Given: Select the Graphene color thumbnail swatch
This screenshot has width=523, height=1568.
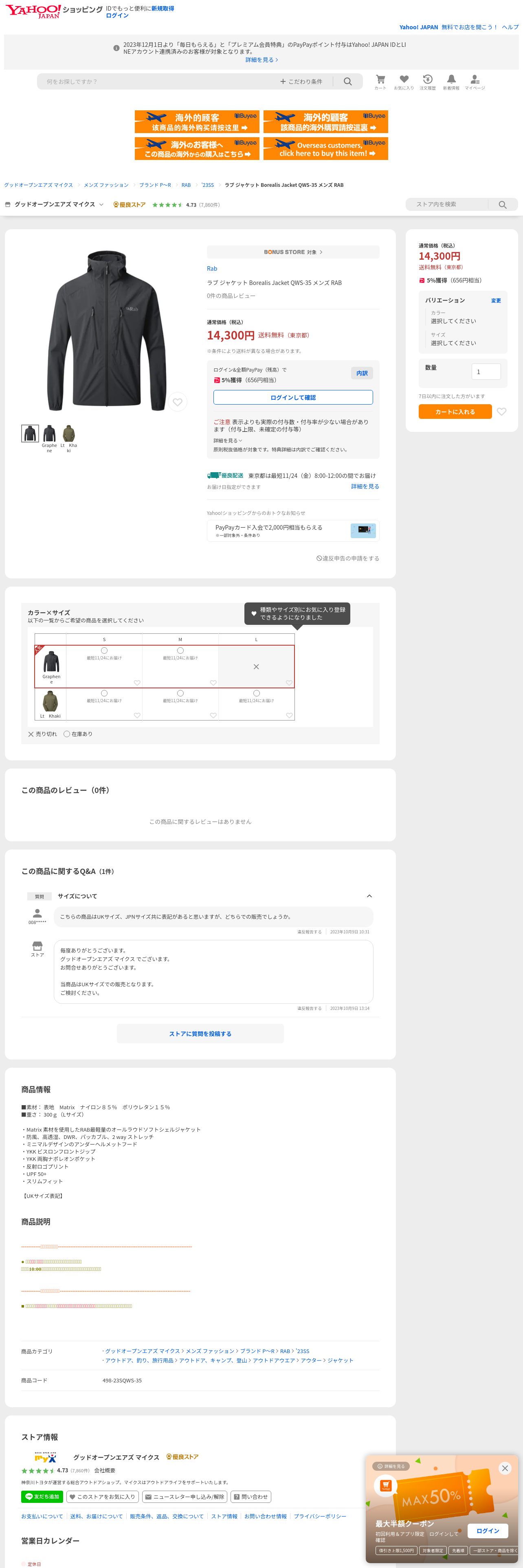Looking at the screenshot, I should [49, 434].
